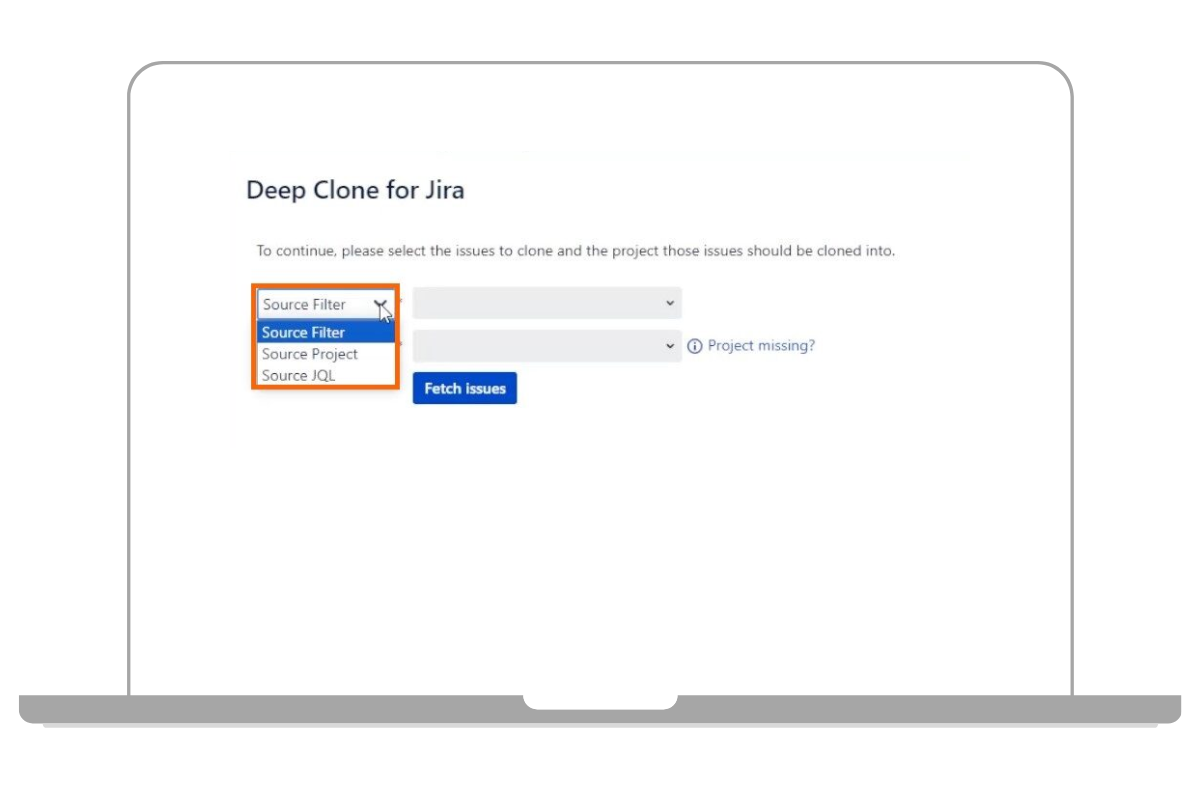Click the gray laptop base bar
Image resolution: width=1200 pixels, height=790 pixels.
coord(300,709)
